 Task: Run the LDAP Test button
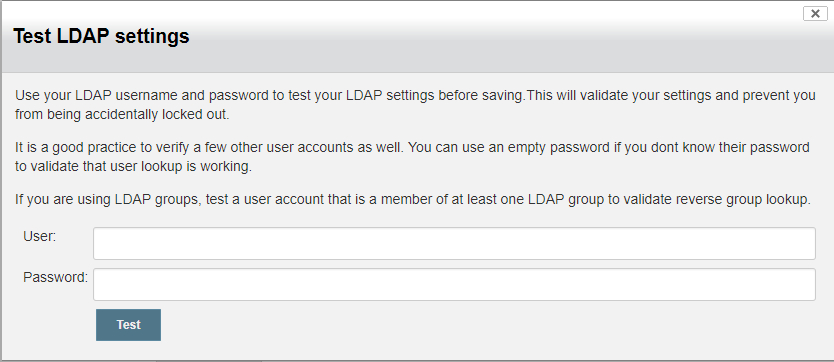point(128,325)
